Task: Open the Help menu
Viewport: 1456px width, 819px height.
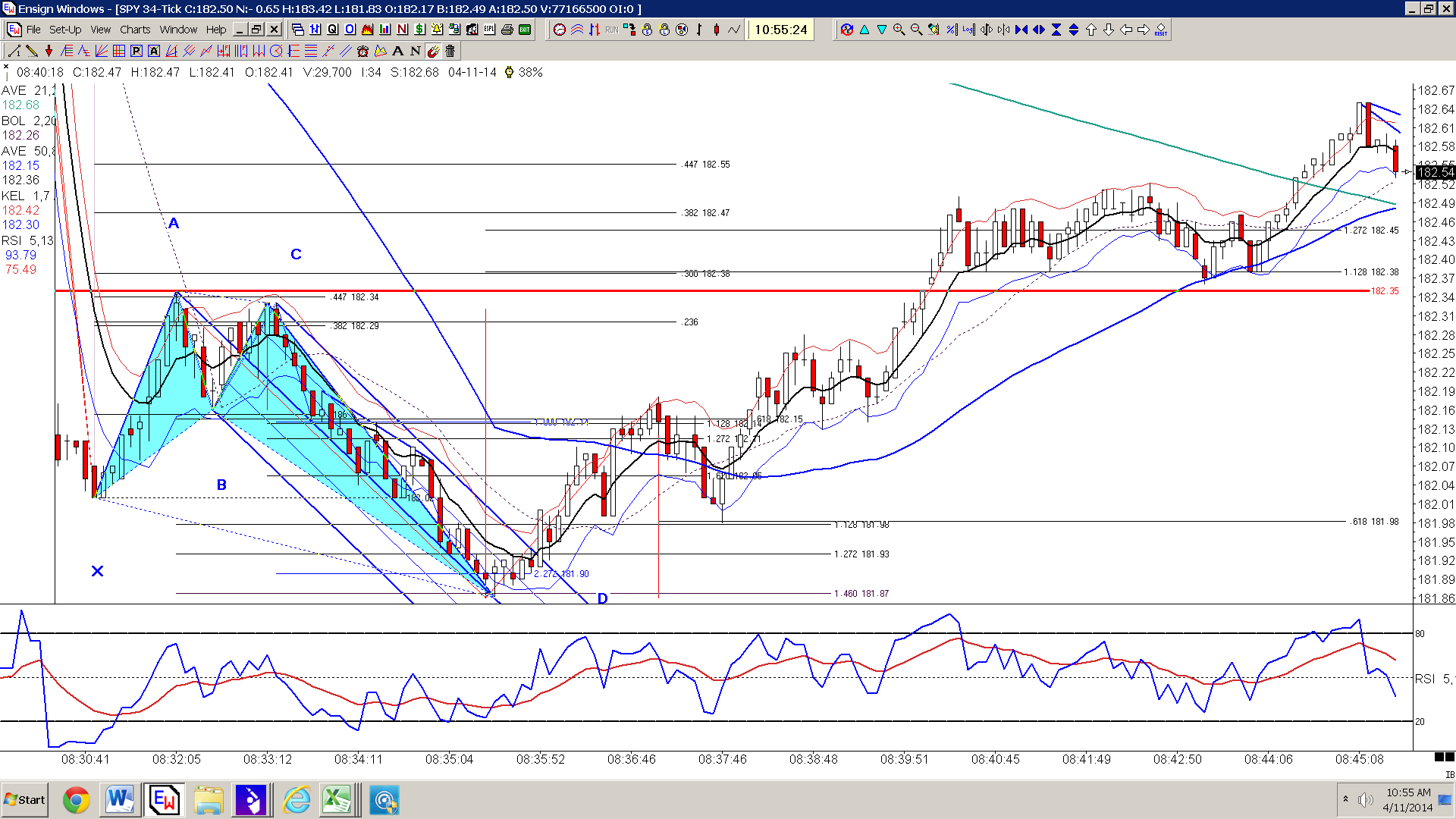Action: click(216, 30)
